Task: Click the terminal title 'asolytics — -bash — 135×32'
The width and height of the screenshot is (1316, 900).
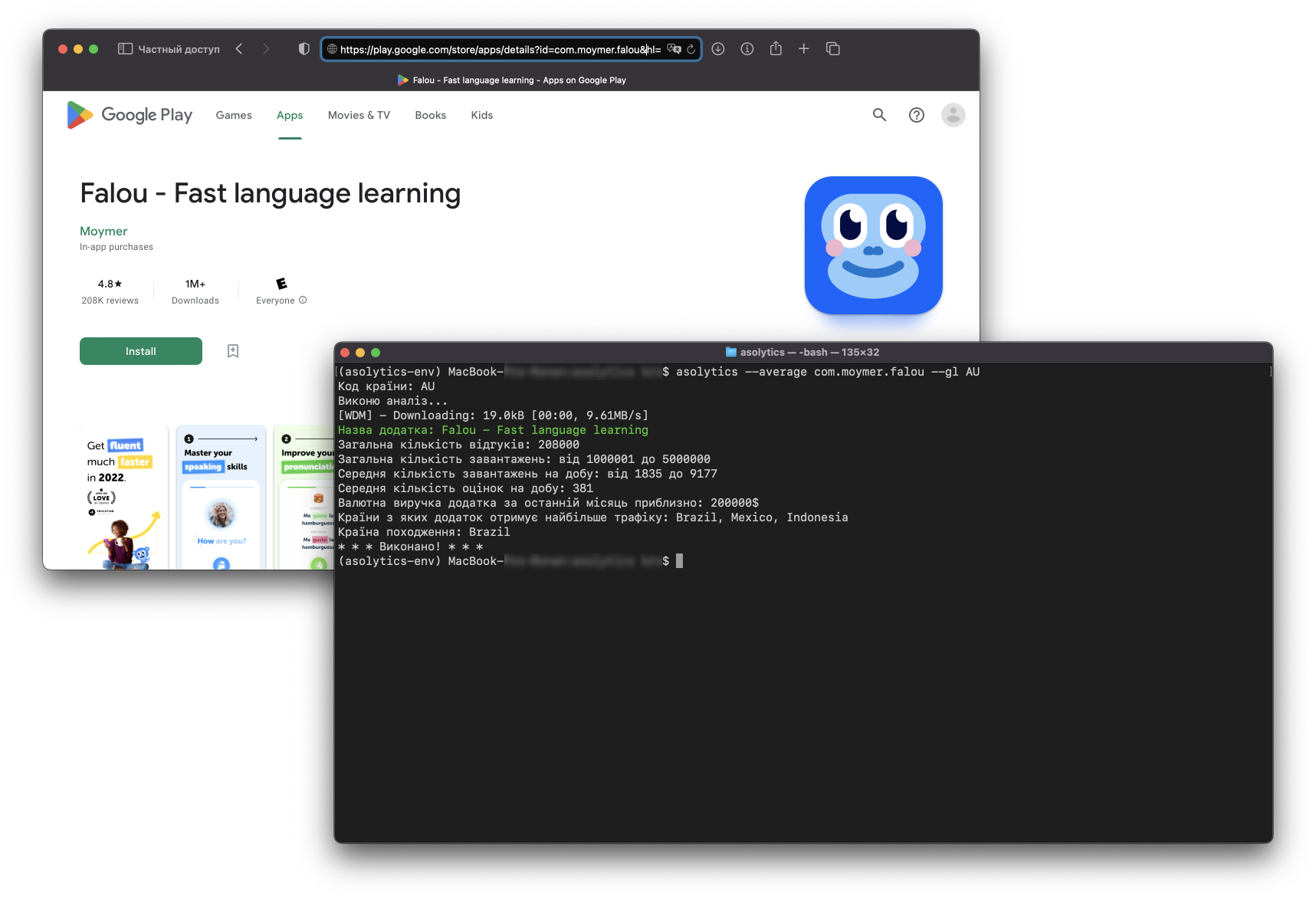Action: (809, 352)
